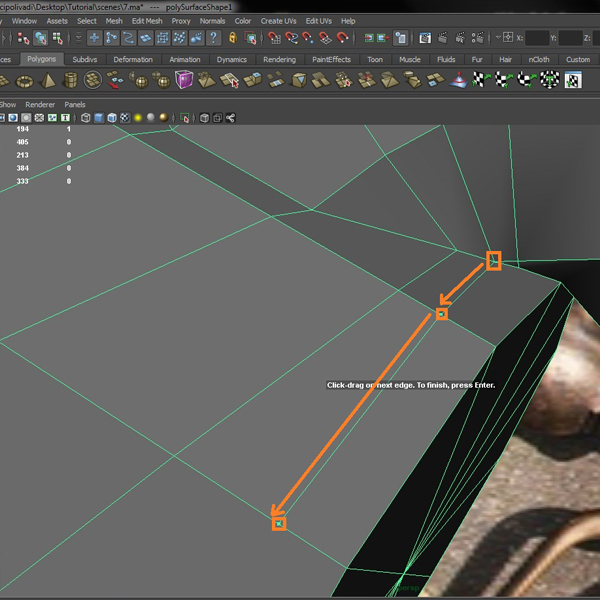Screen dimensions: 600x600
Task: Open the viewport Renderer menu
Action: [x=40, y=104]
